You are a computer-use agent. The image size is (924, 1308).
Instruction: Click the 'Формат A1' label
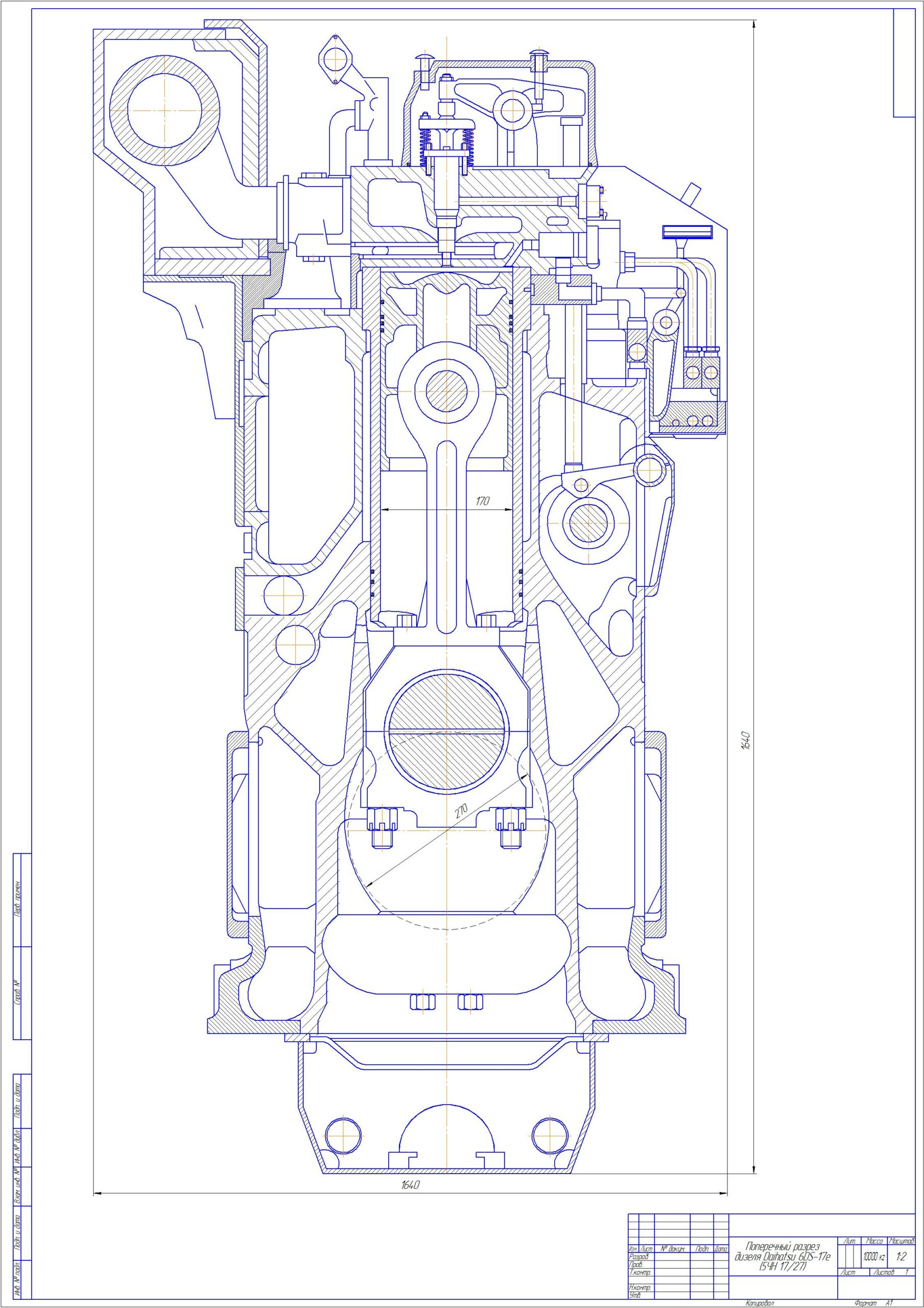click(x=874, y=1303)
